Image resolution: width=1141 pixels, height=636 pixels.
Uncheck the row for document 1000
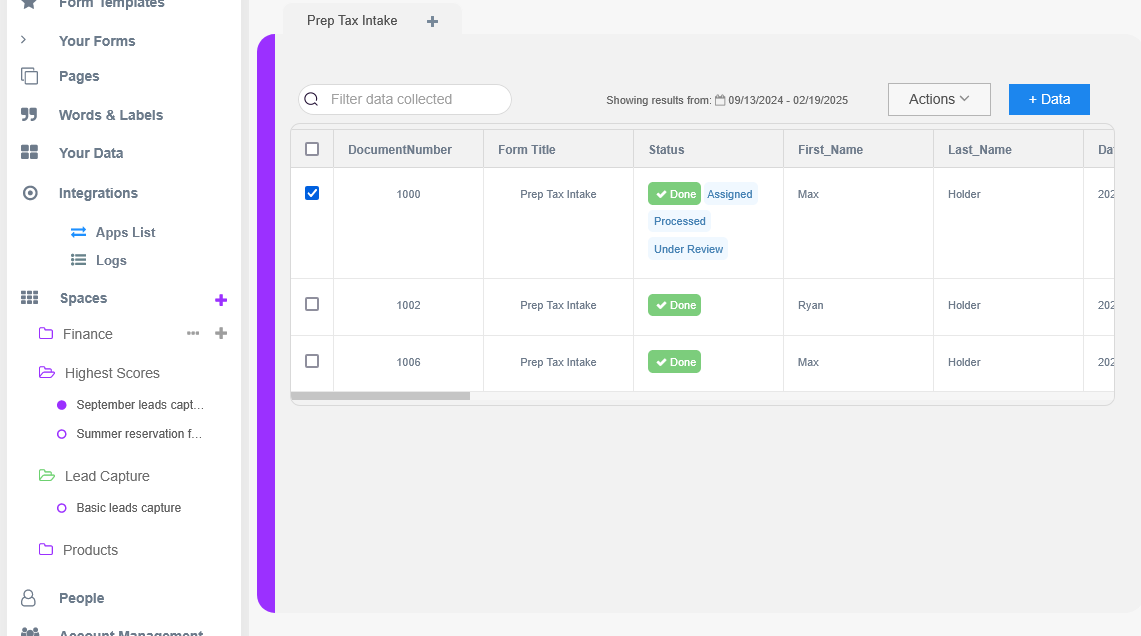[x=312, y=193]
